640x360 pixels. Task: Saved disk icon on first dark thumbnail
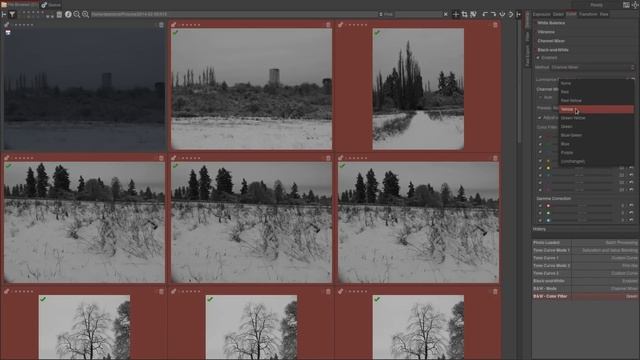pyautogui.click(x=8, y=33)
